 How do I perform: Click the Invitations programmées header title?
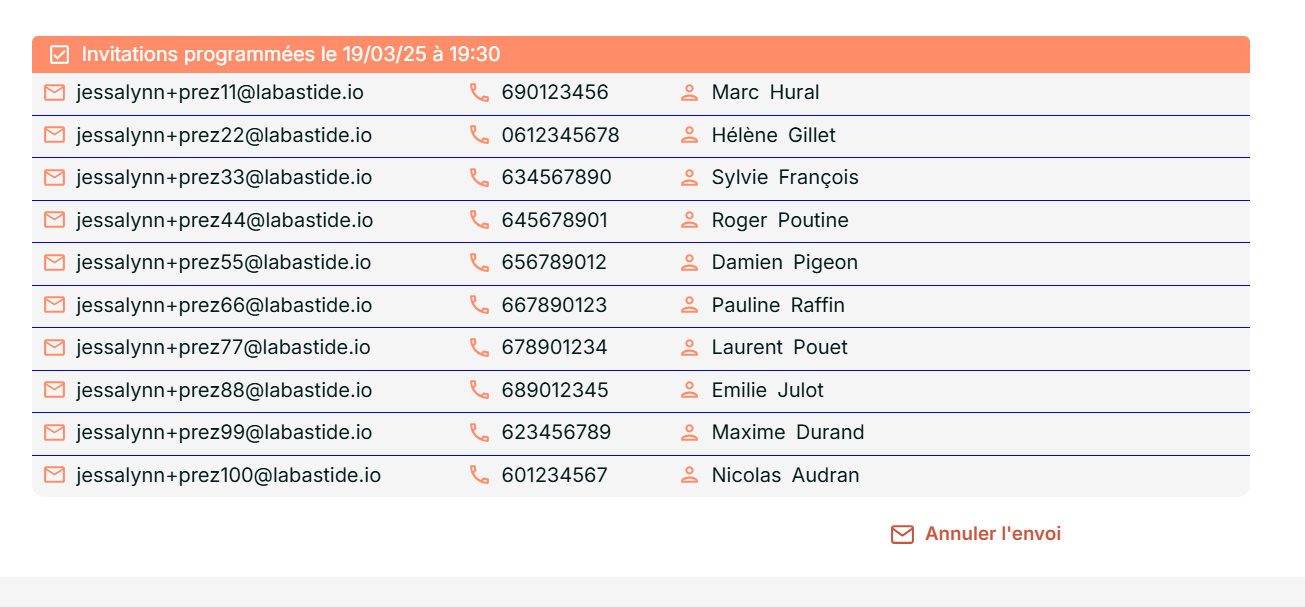click(x=291, y=55)
